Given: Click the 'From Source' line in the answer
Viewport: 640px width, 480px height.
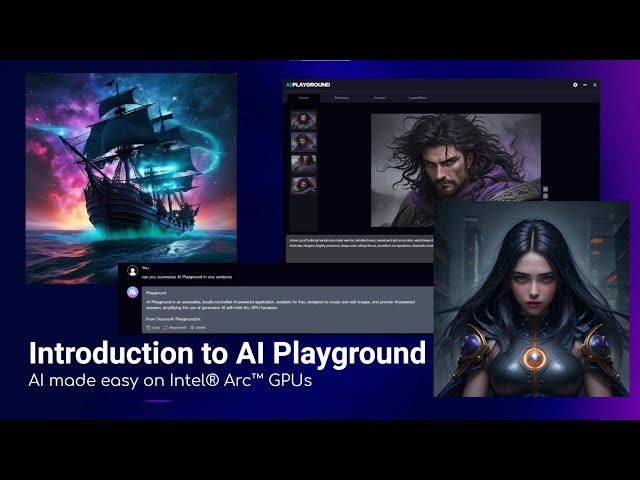Looking at the screenshot, I should (173, 319).
